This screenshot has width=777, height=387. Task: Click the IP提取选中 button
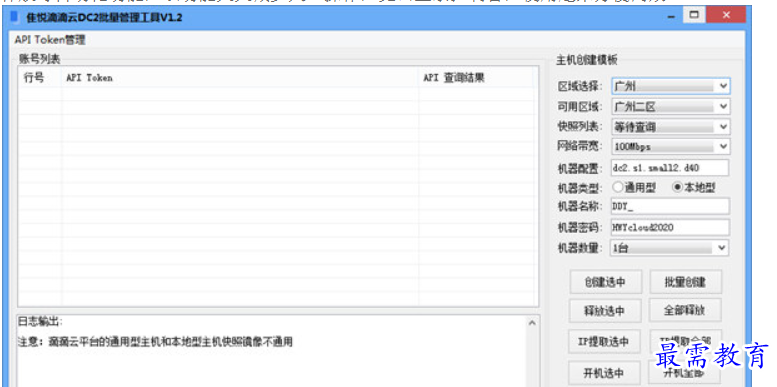[605, 341]
